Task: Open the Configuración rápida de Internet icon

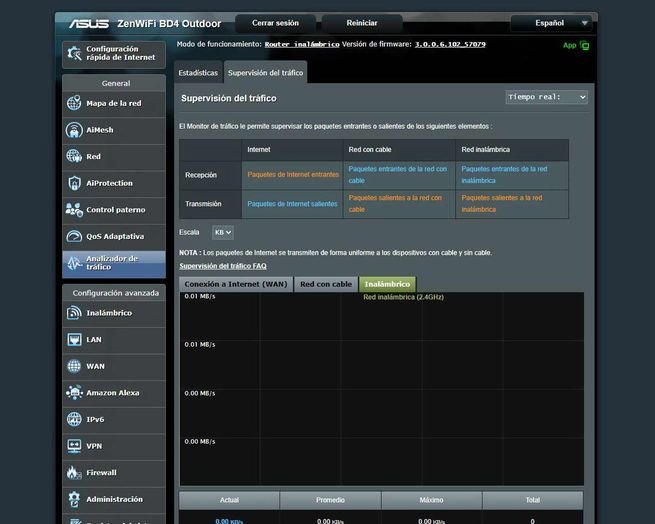Action: pos(74,53)
